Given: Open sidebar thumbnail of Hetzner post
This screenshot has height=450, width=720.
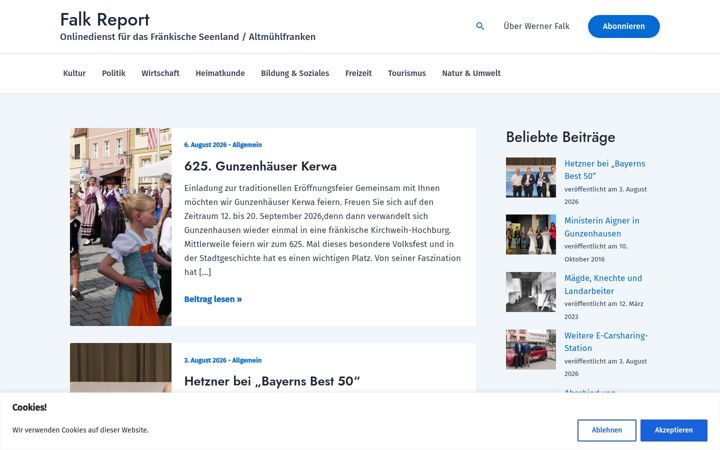Looking at the screenshot, I should pyautogui.click(x=531, y=177).
